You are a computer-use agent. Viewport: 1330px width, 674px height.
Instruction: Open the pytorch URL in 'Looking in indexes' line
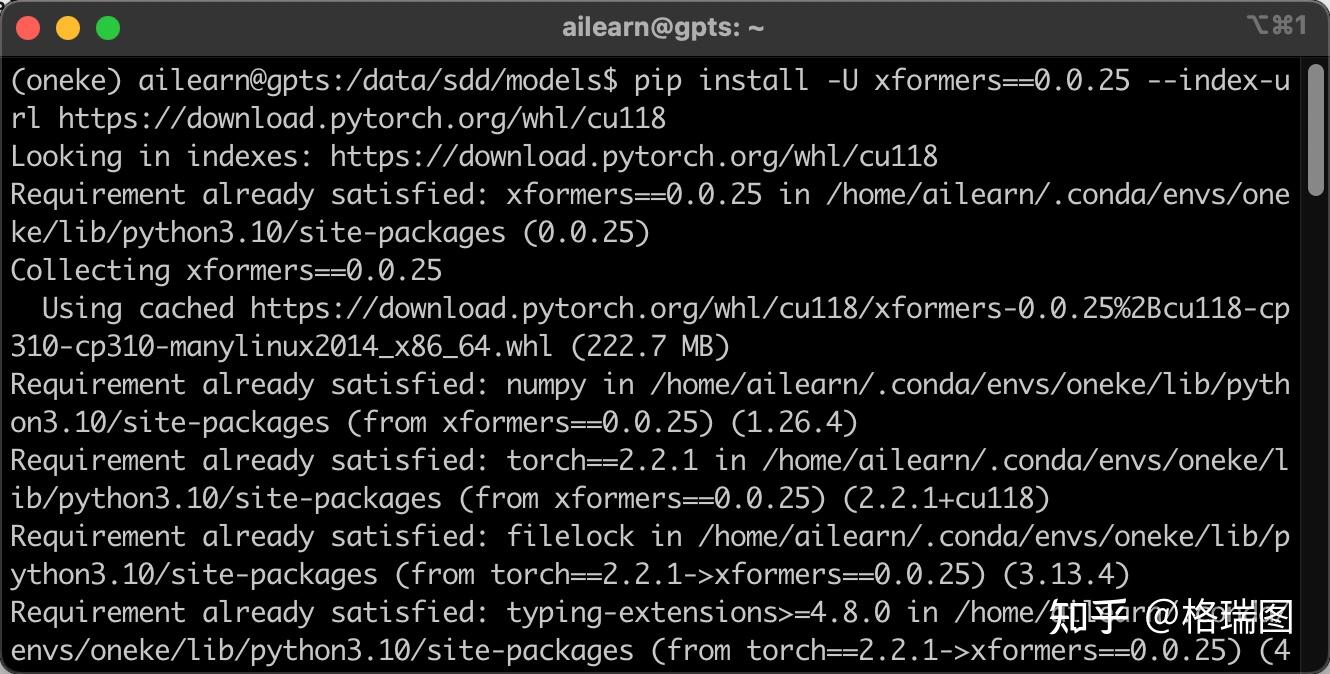pyautogui.click(x=633, y=156)
